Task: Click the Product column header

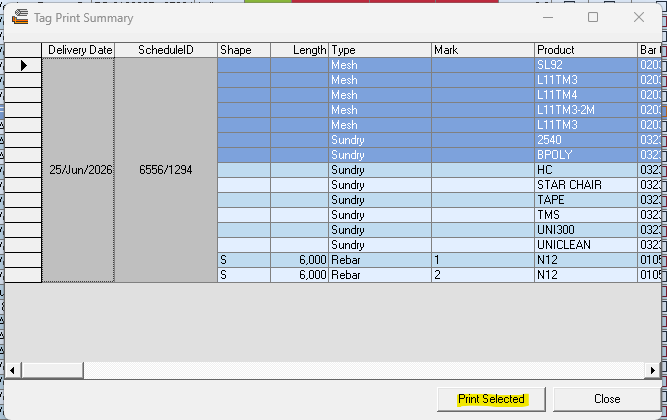Action: click(586, 50)
